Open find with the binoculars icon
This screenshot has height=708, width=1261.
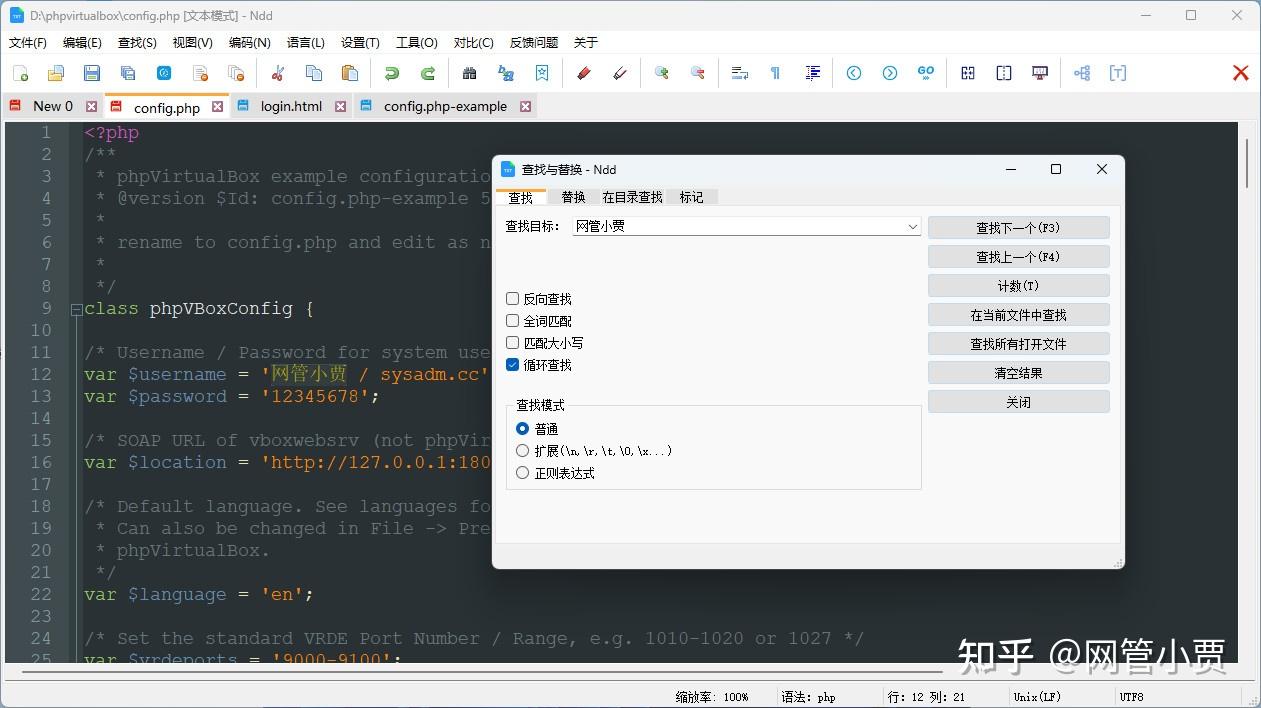(469, 73)
